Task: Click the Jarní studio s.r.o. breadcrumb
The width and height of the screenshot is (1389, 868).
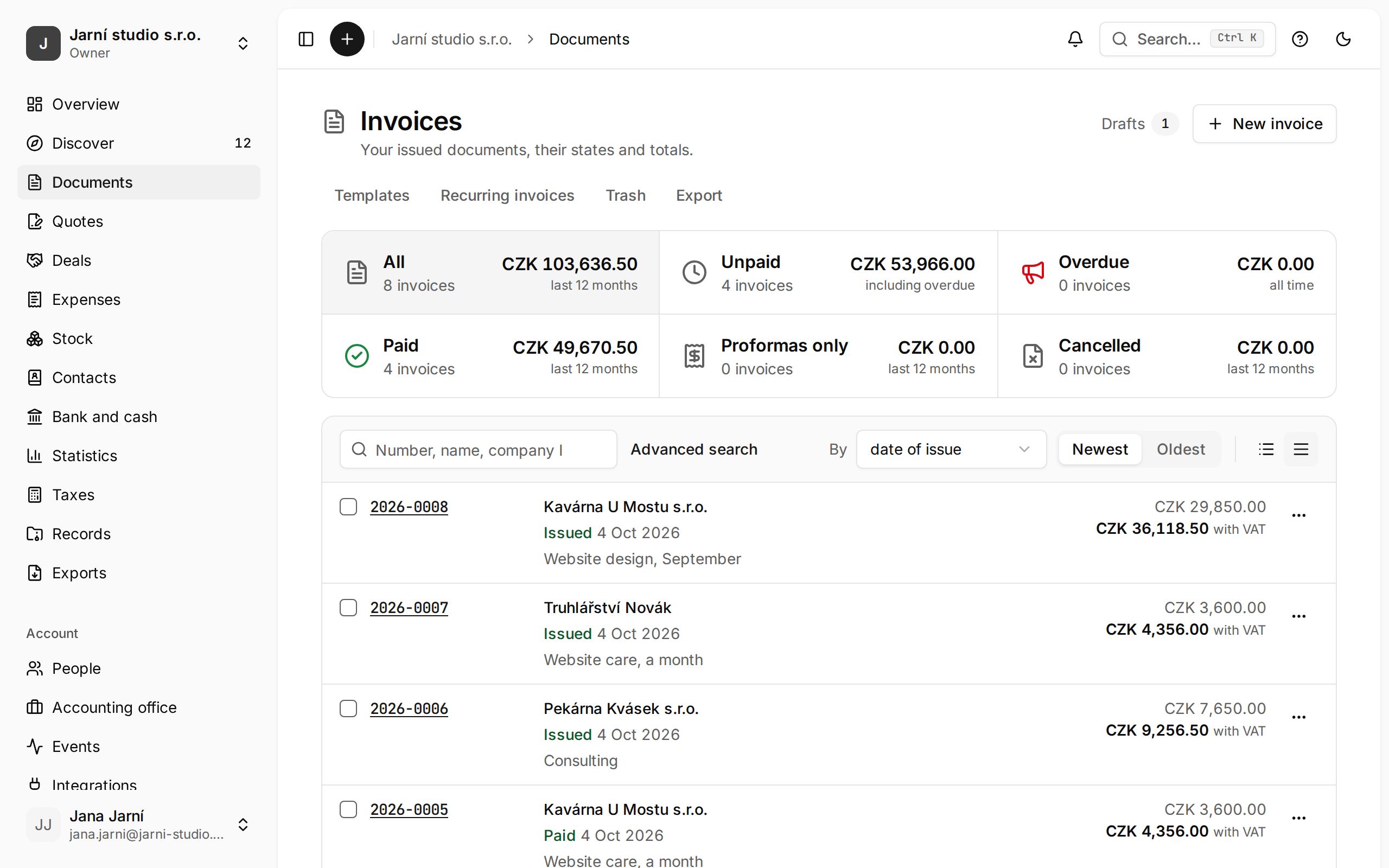Action: pyautogui.click(x=452, y=39)
